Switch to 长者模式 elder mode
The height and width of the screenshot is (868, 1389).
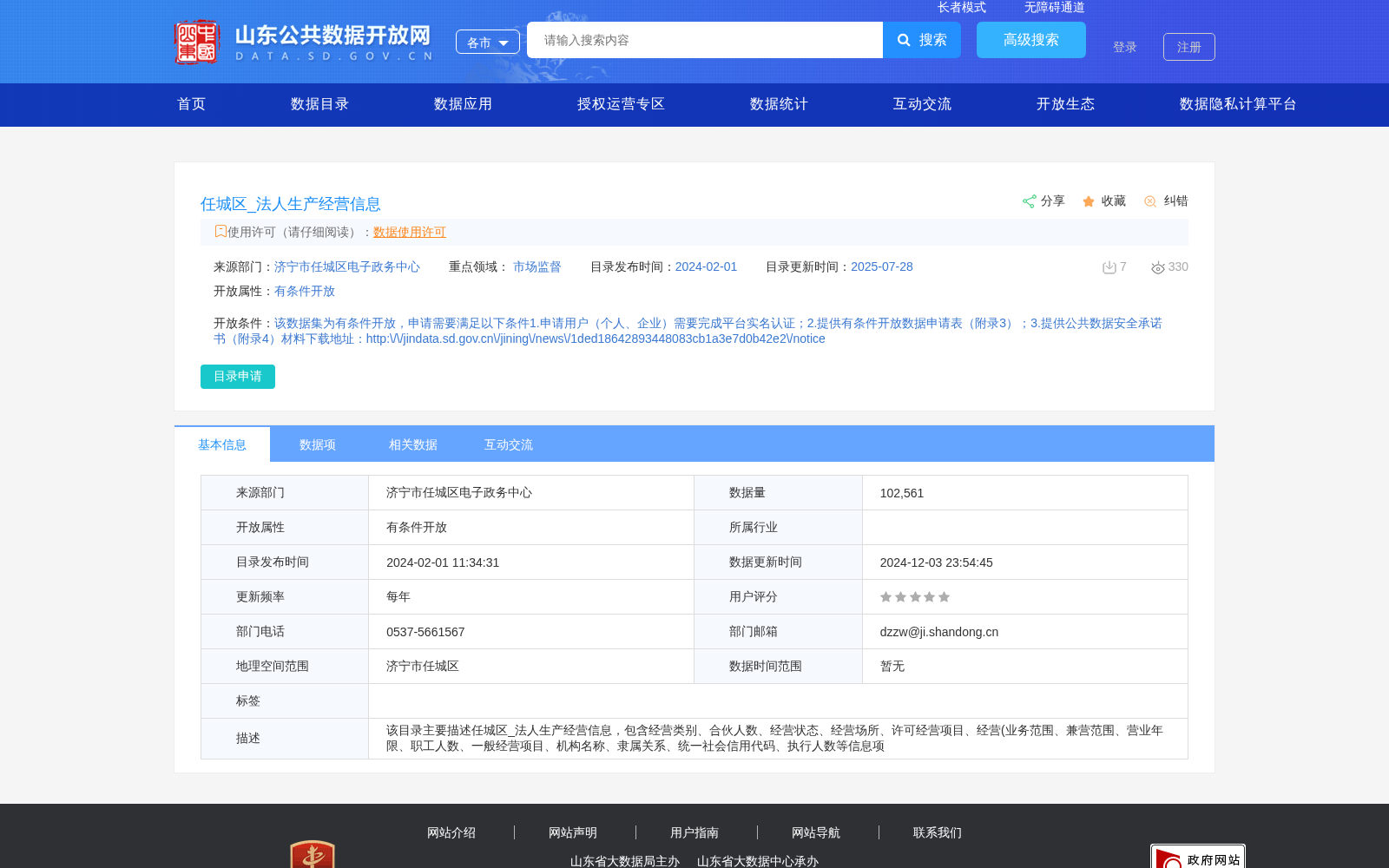click(x=962, y=7)
